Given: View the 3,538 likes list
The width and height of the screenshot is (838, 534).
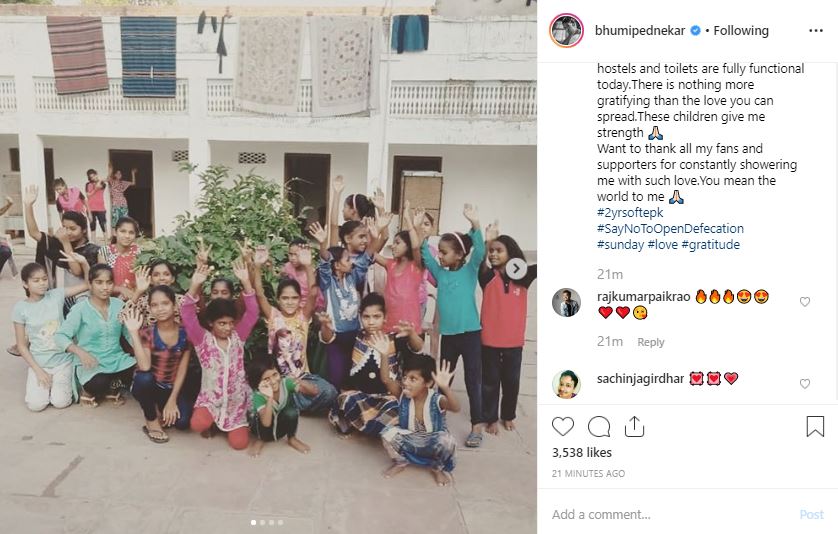Looking at the screenshot, I should click(x=581, y=453).
